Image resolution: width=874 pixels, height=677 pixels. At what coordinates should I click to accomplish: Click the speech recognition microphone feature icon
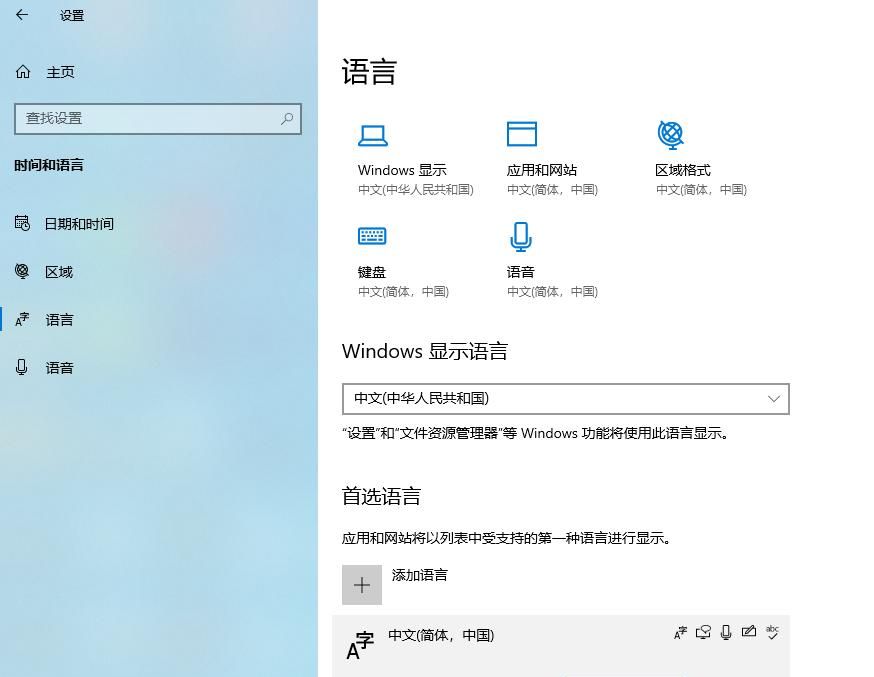pos(726,632)
